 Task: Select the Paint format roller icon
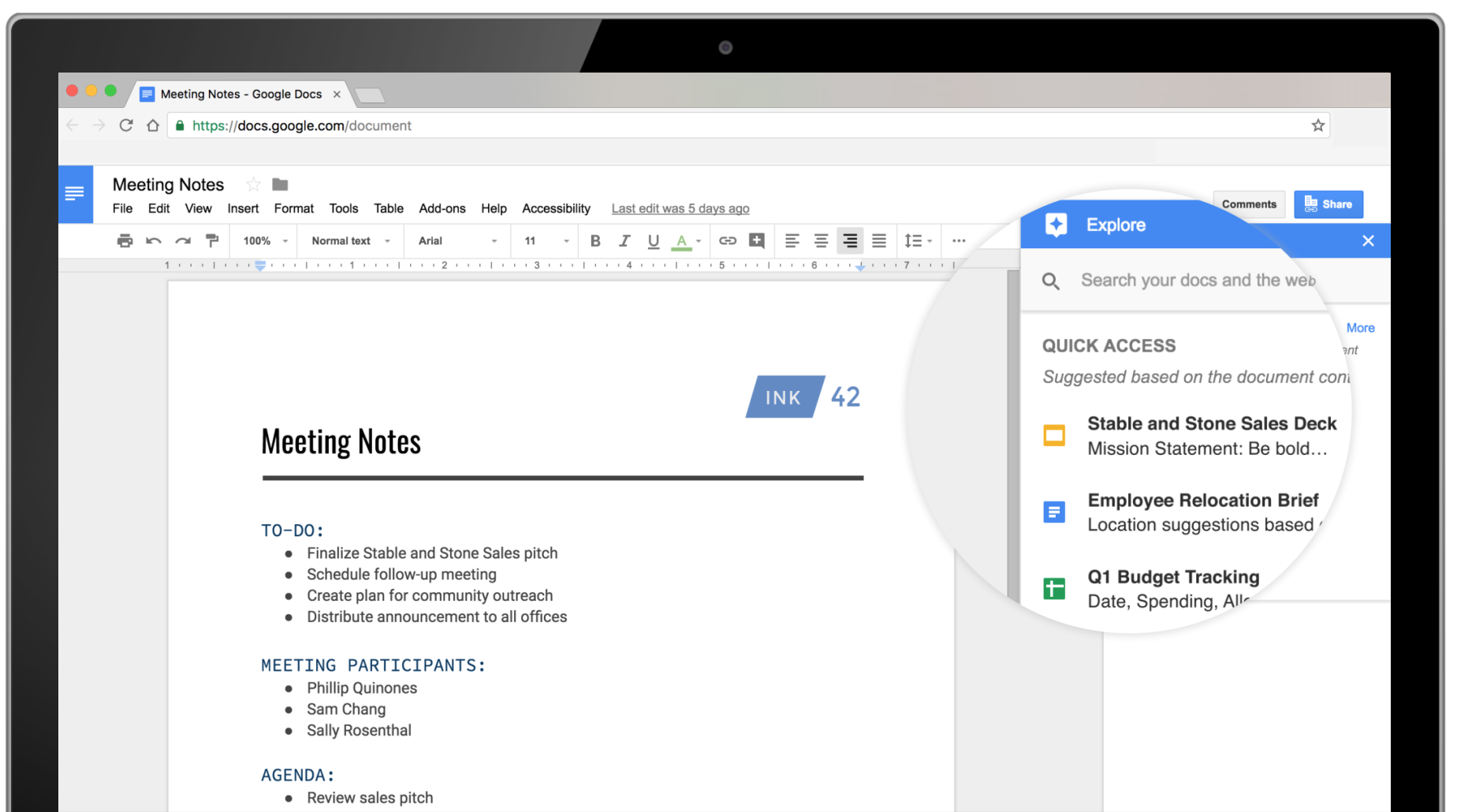211,241
